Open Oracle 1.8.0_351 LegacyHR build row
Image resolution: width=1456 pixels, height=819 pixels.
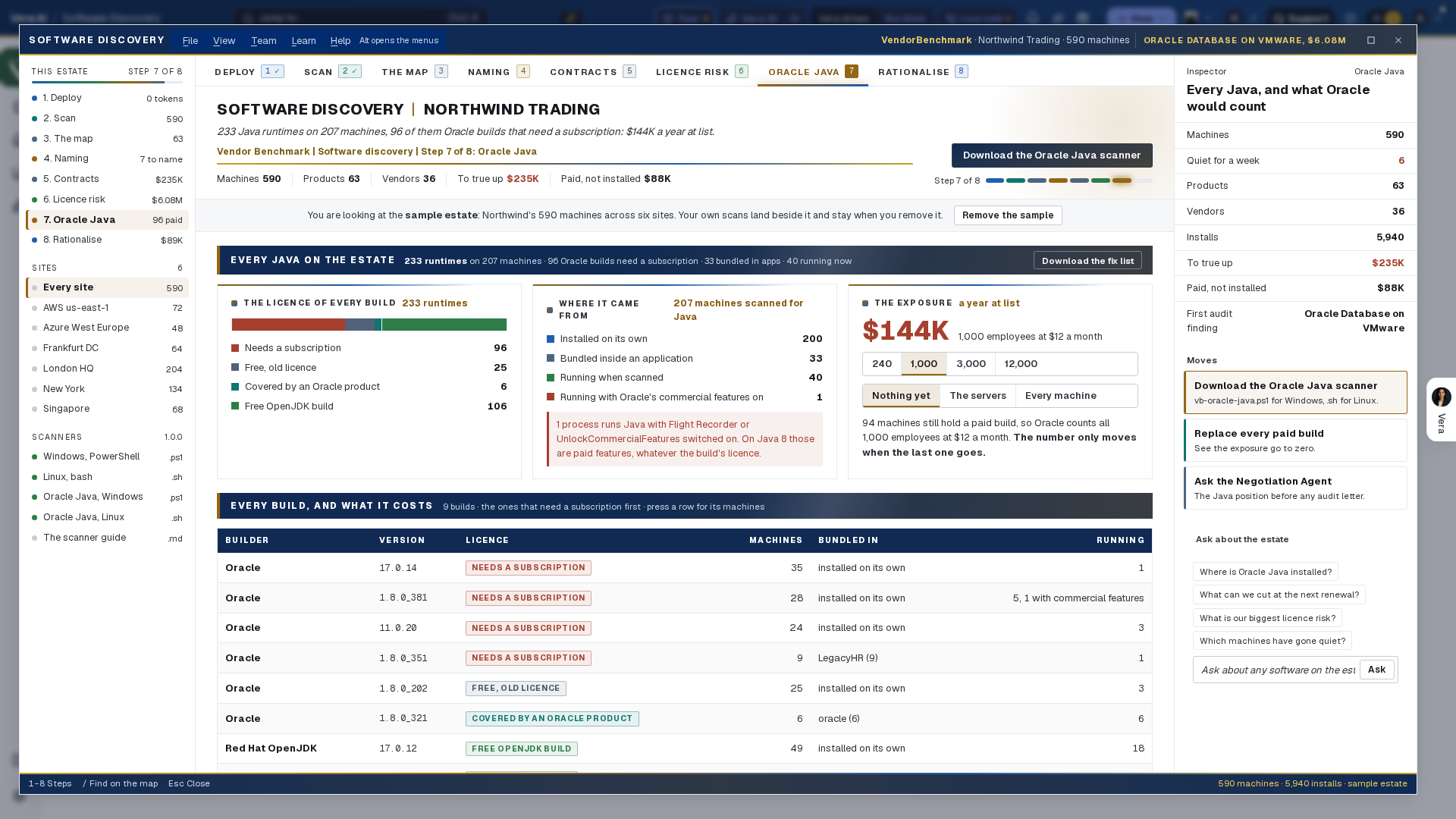click(x=684, y=658)
